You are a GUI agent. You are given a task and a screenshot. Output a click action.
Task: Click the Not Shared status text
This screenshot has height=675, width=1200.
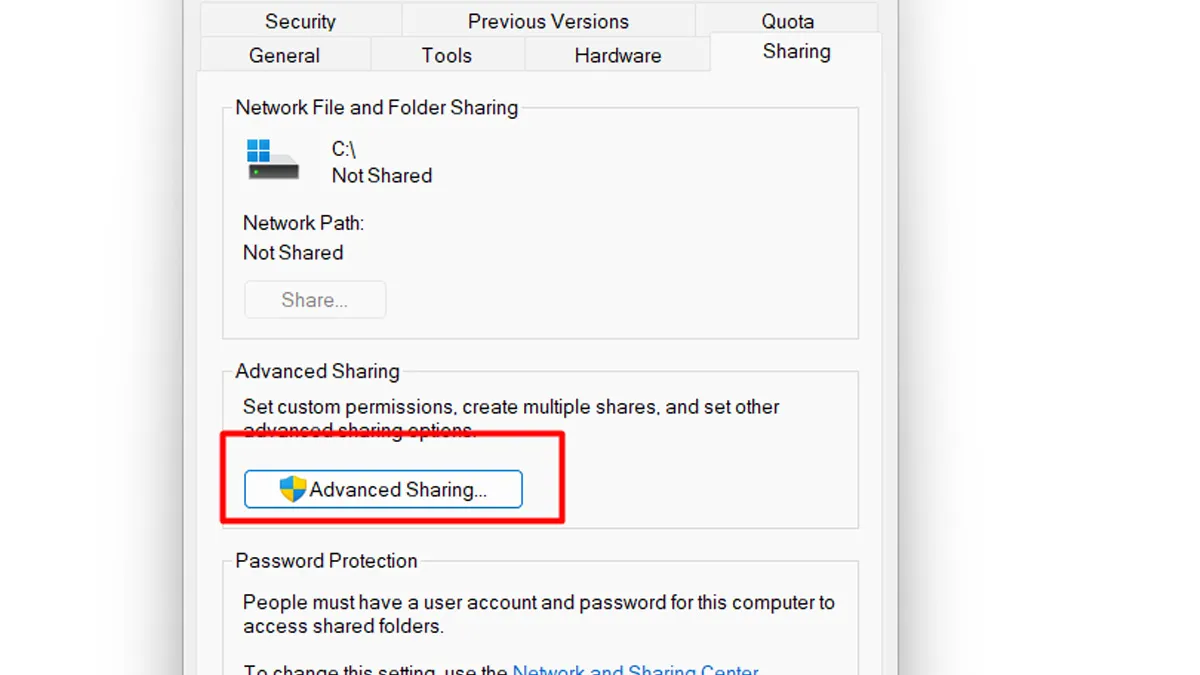(293, 252)
